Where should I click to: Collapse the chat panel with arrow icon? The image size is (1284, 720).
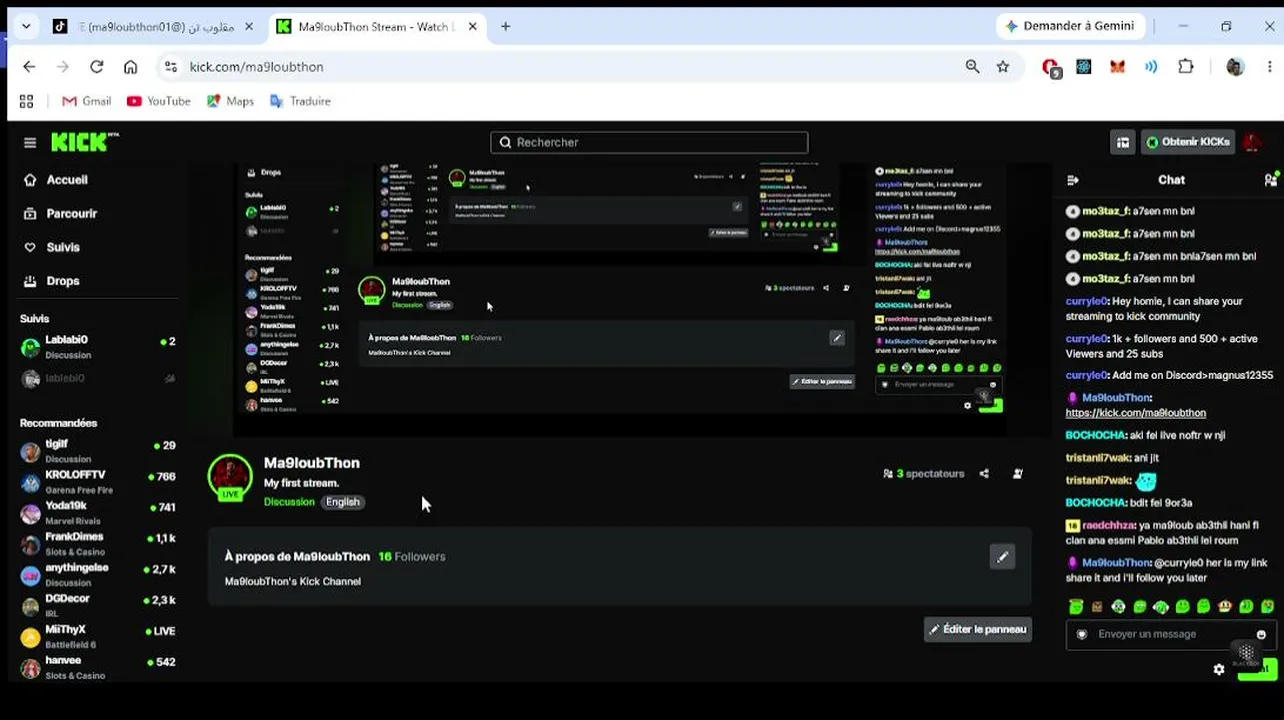1073,180
